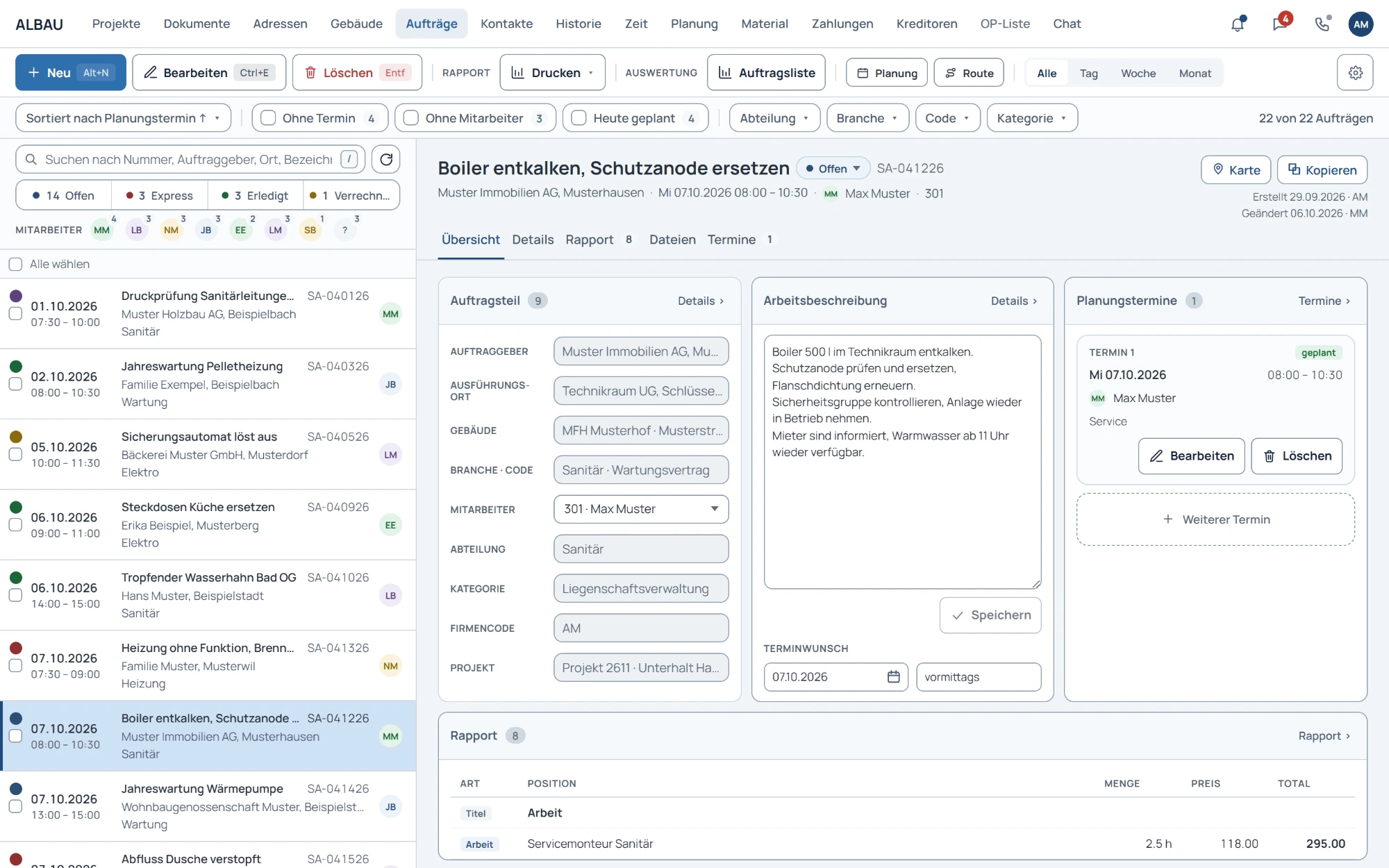1389x868 pixels.
Task: Switch to the Dateien tab
Action: (x=672, y=240)
